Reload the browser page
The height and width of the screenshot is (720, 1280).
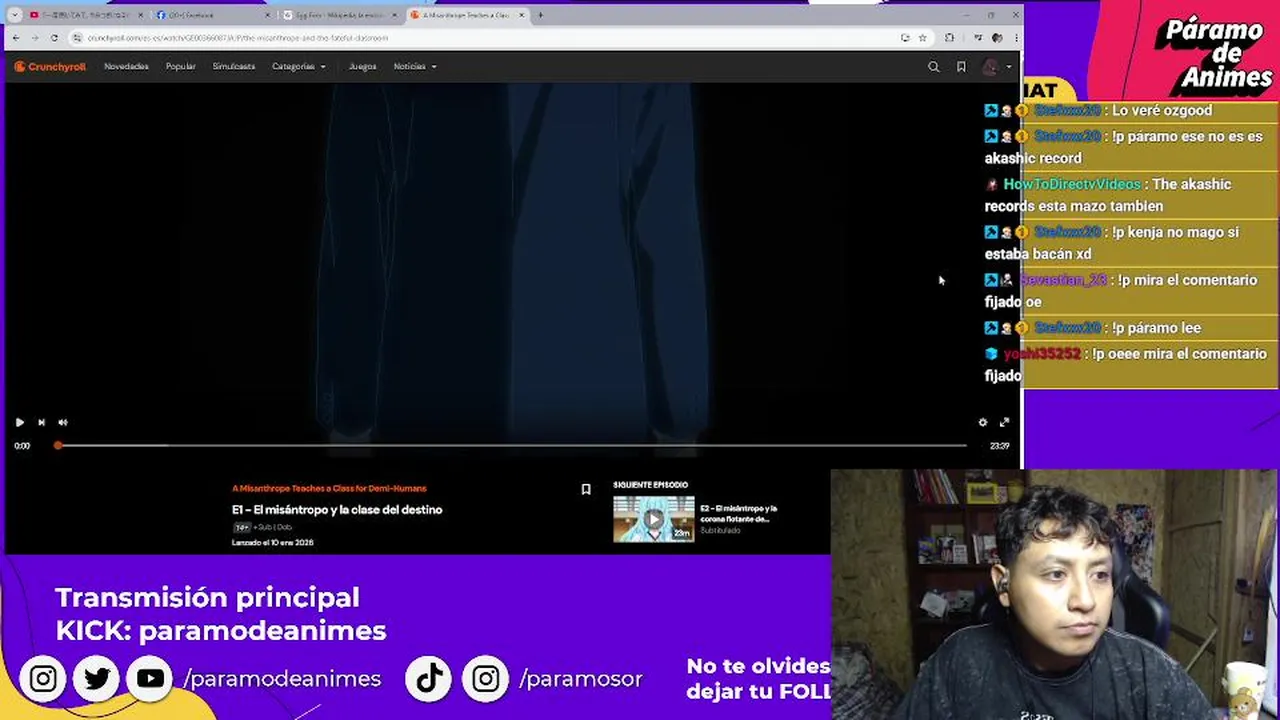coord(54,38)
